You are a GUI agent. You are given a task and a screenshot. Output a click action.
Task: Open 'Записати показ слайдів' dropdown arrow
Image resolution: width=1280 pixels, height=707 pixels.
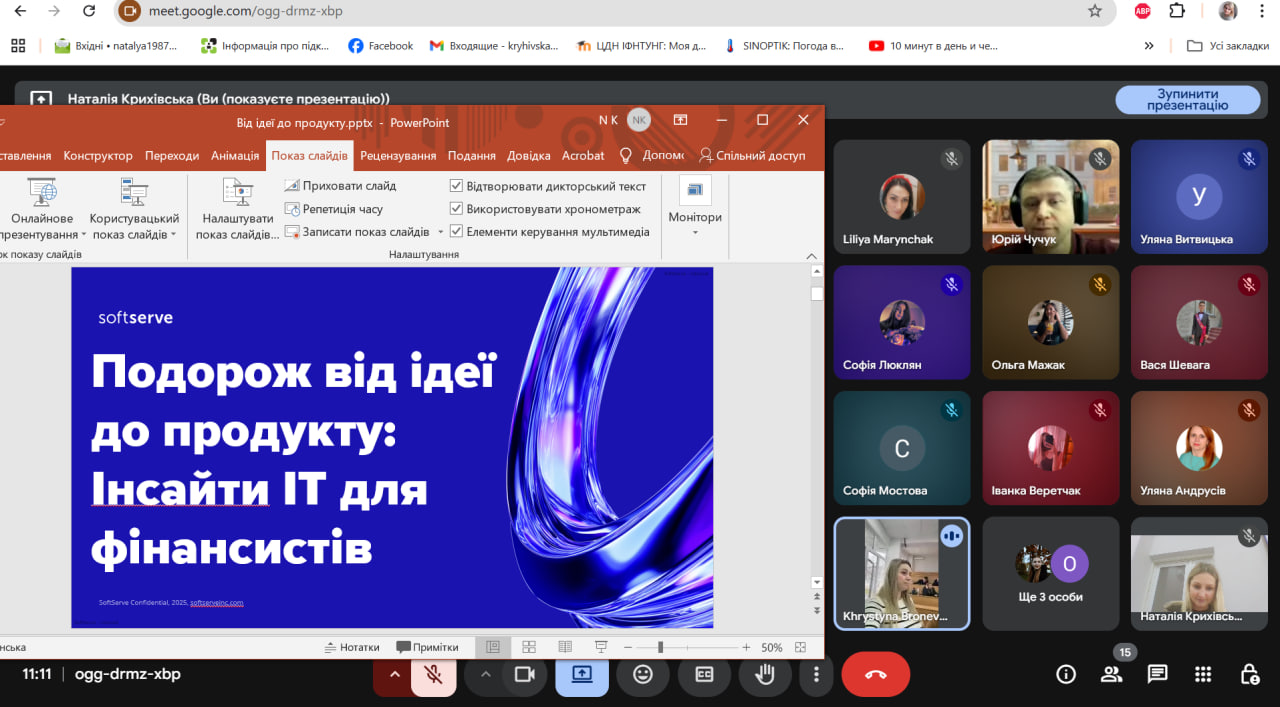point(440,232)
